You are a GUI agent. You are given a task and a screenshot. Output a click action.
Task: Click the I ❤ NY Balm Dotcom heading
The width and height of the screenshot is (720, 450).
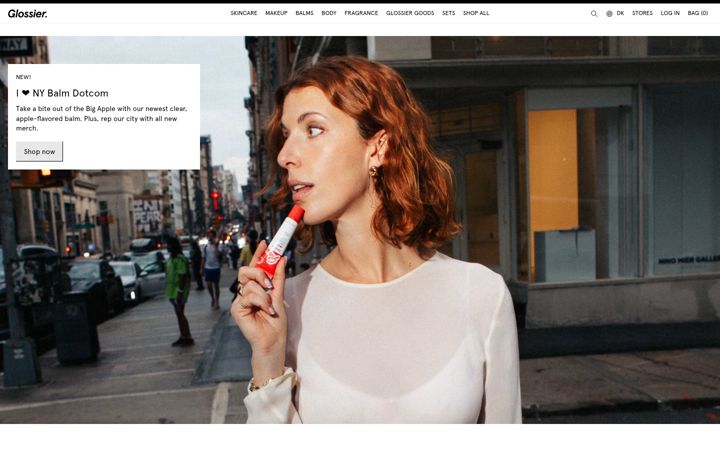tap(62, 93)
